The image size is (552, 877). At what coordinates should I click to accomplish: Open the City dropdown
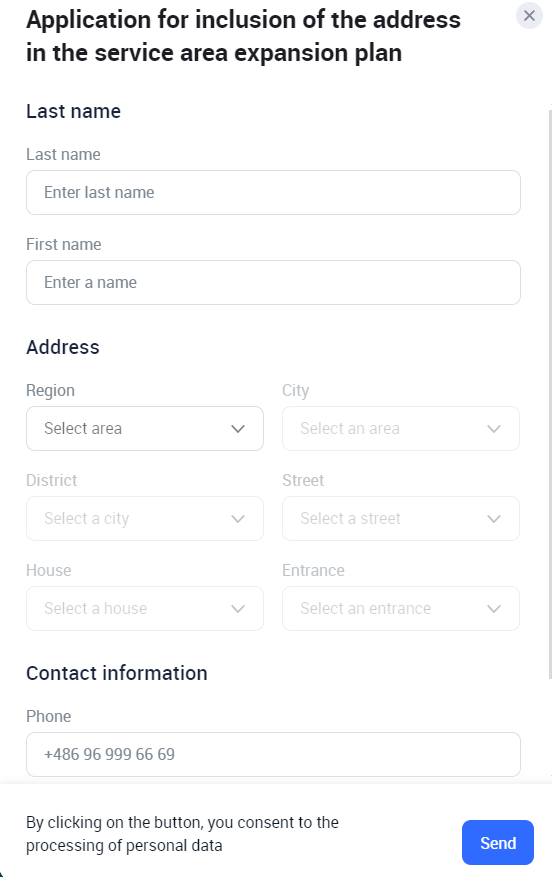tap(401, 428)
